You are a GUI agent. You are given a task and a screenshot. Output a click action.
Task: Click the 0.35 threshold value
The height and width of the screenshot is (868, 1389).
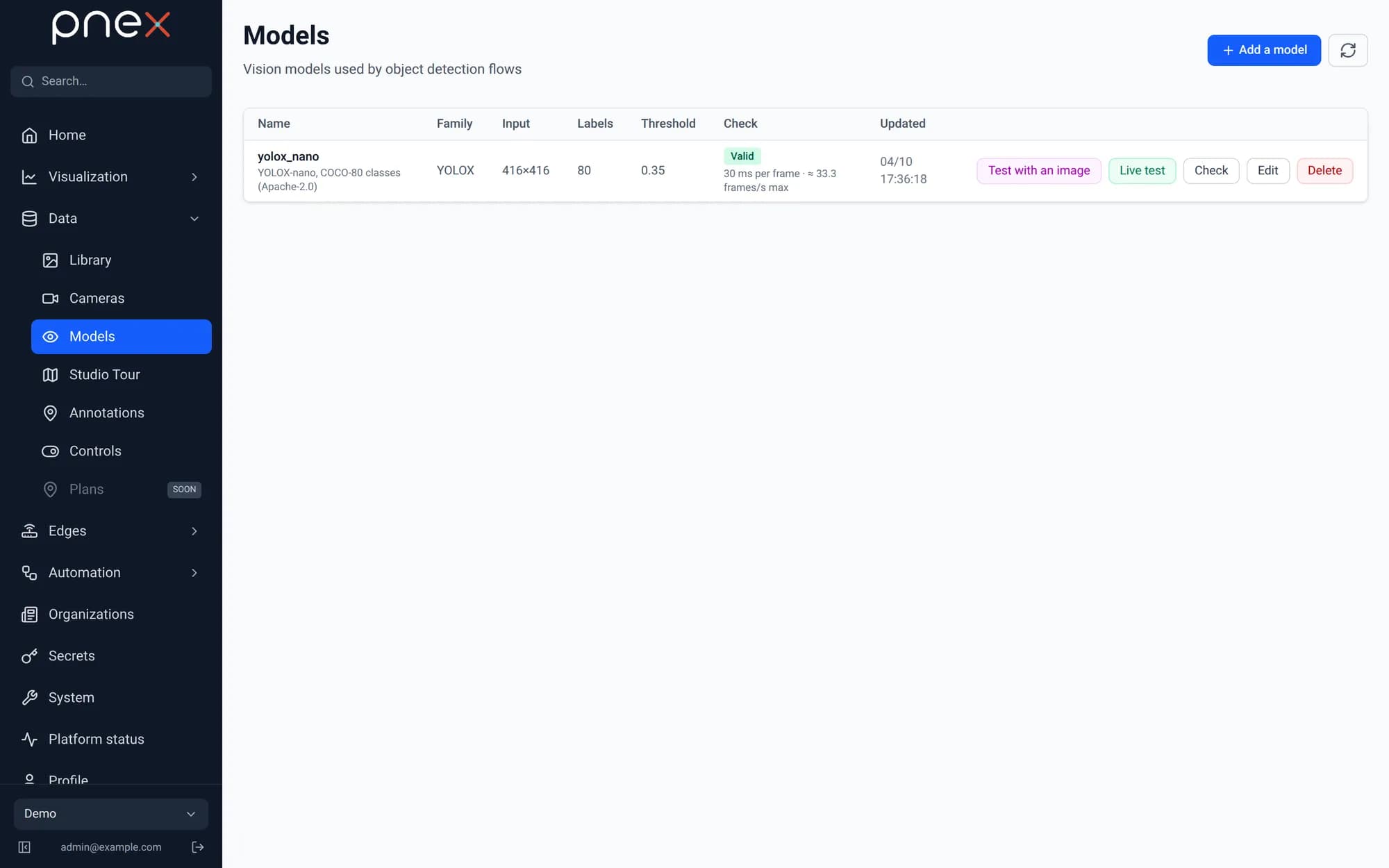[x=653, y=171]
